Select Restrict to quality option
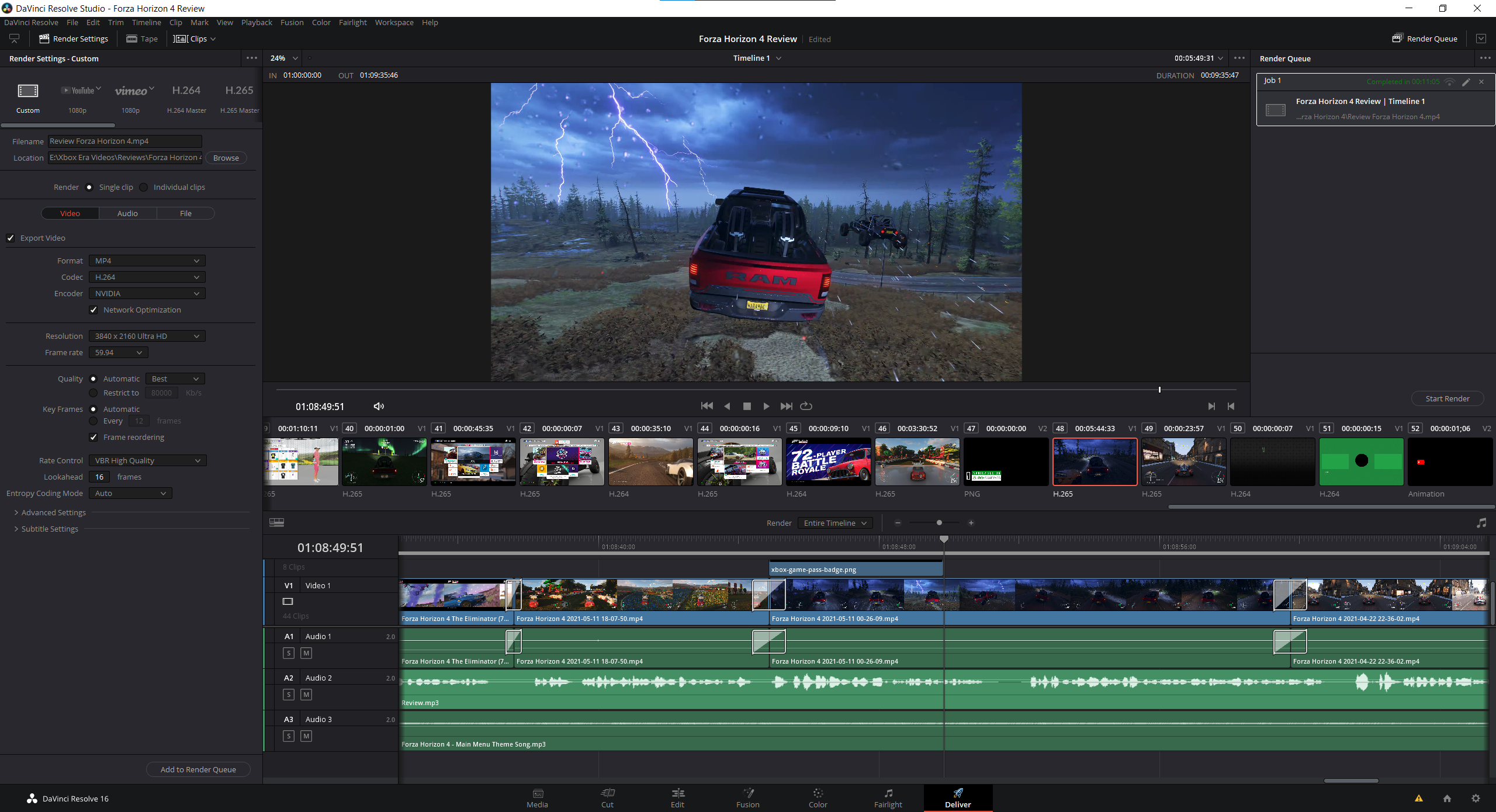The height and width of the screenshot is (812, 1496). (93, 393)
